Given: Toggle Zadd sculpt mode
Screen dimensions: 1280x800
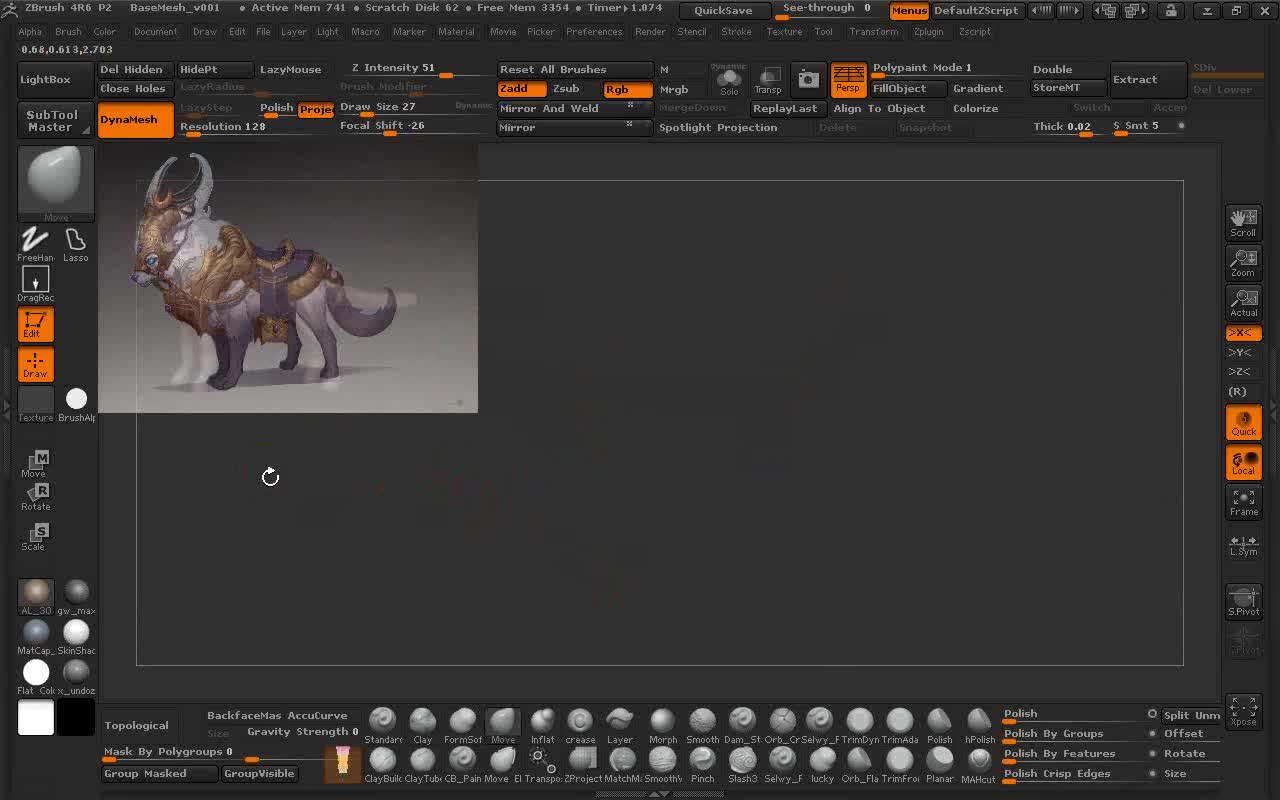Looking at the screenshot, I should click(522, 89).
